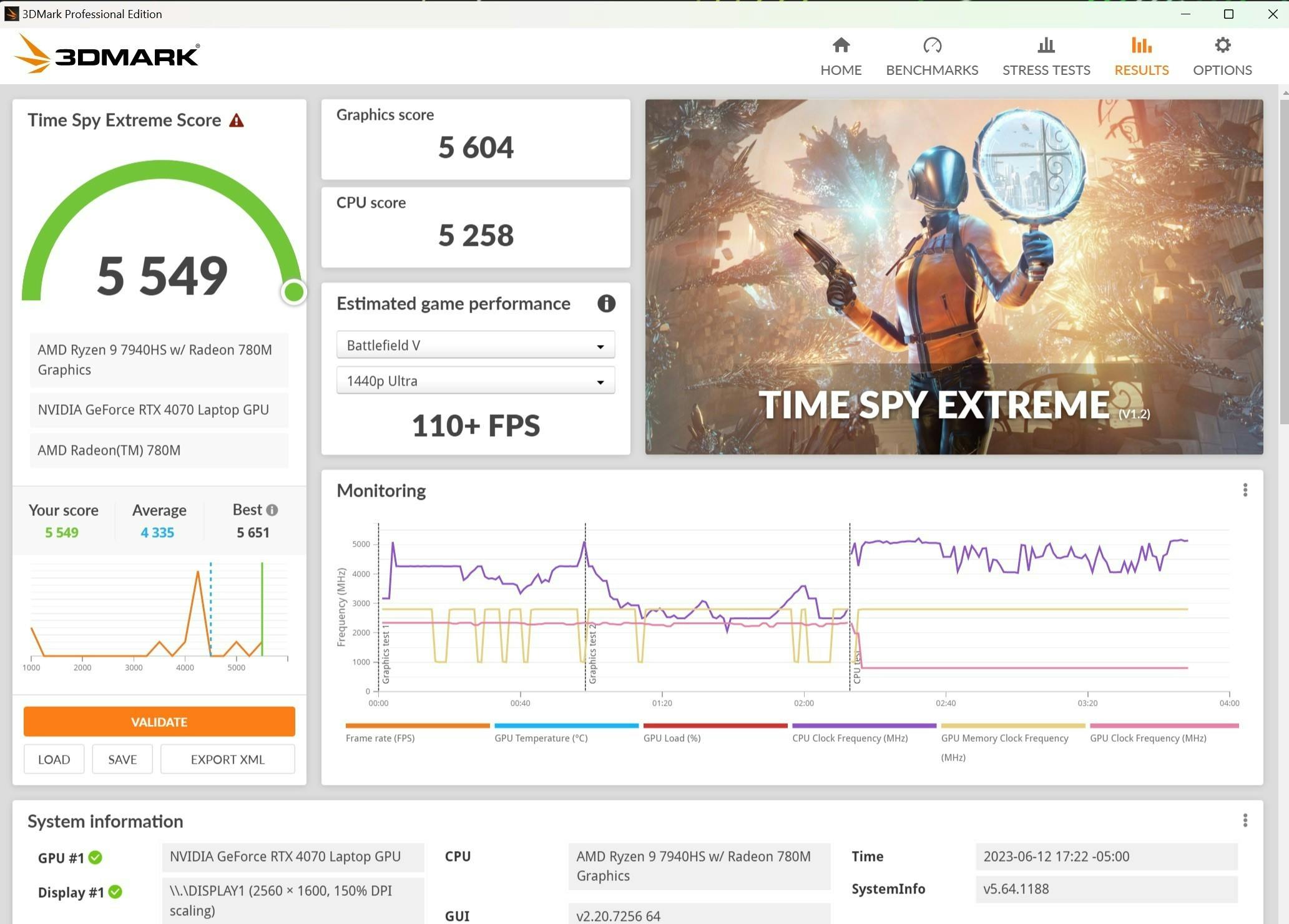Click the GUI version v2.20.7256 64
The width and height of the screenshot is (1289, 924).
pyautogui.click(x=699, y=914)
